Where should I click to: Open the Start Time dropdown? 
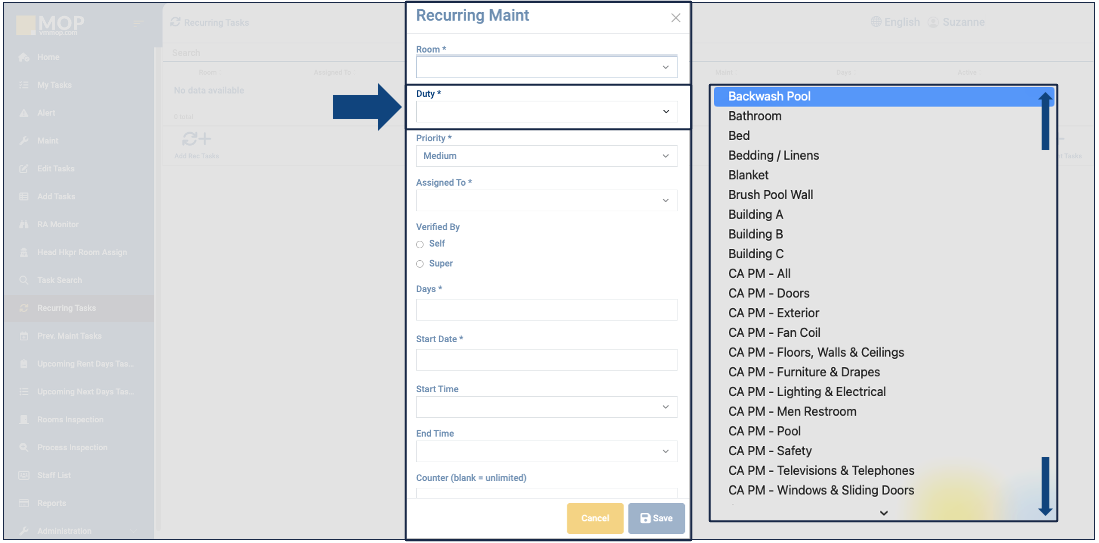pos(546,407)
